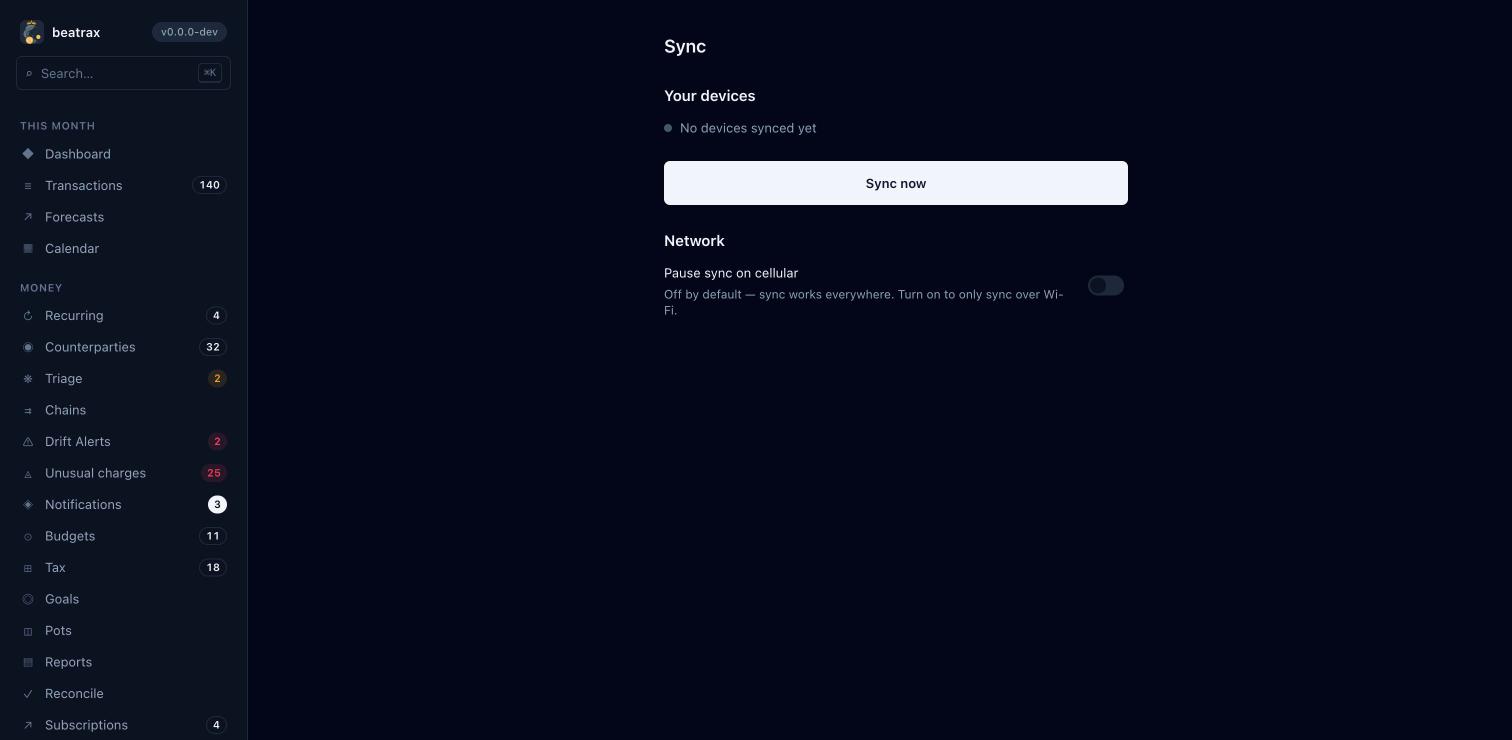Click the Unusual charges badge 25

click(x=213, y=473)
